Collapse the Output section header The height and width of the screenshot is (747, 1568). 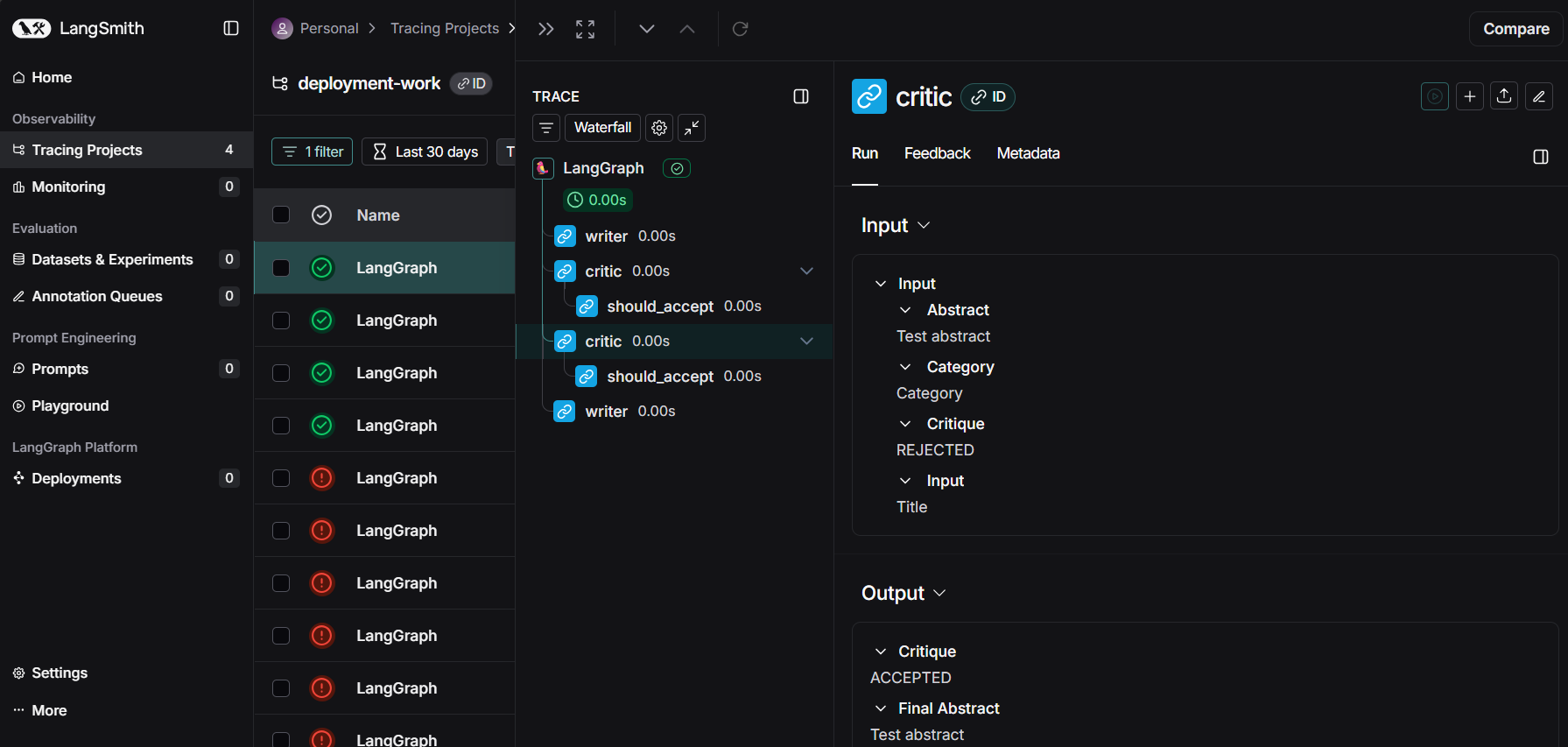coord(903,593)
